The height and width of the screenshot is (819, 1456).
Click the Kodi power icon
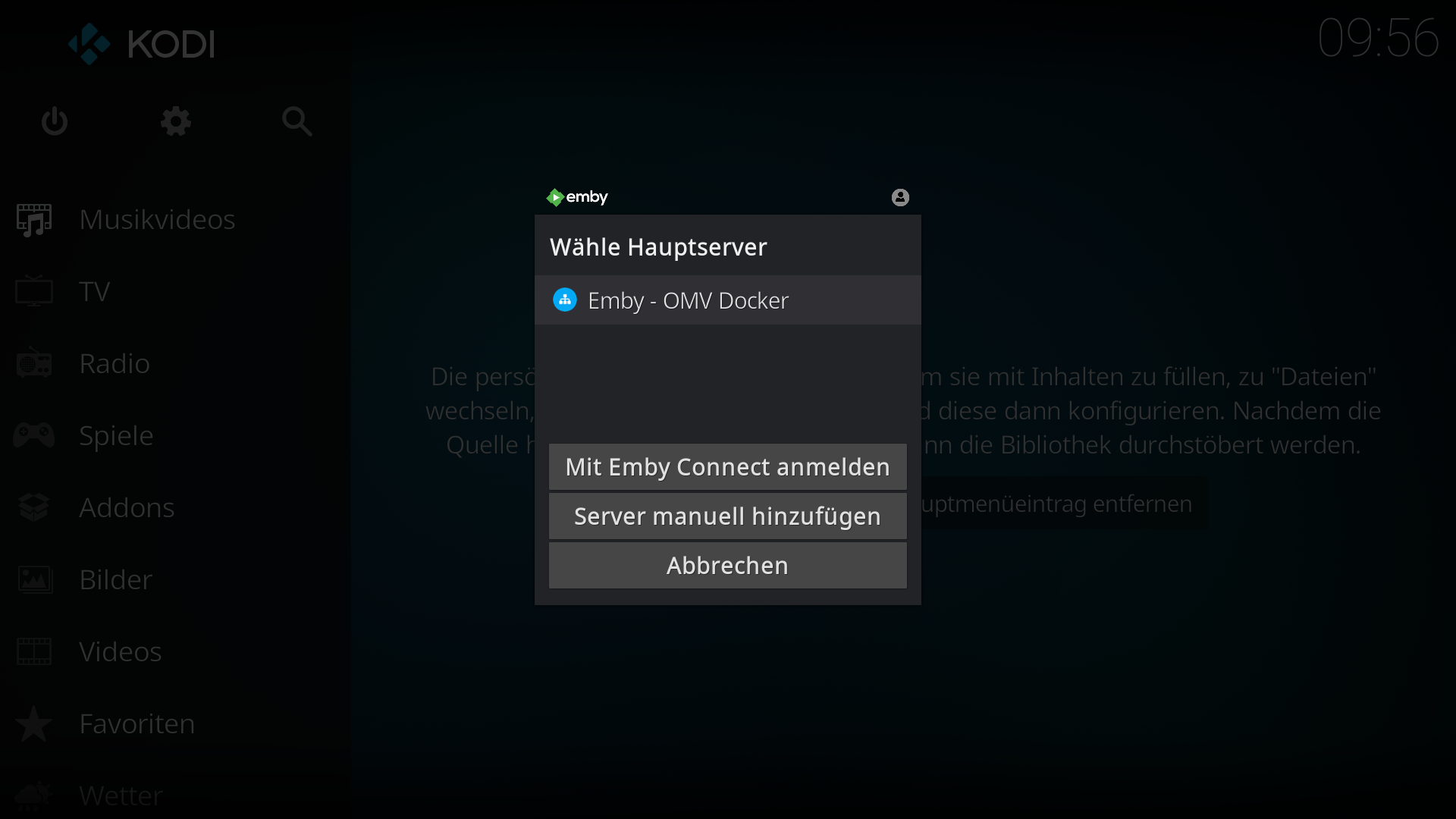[55, 121]
